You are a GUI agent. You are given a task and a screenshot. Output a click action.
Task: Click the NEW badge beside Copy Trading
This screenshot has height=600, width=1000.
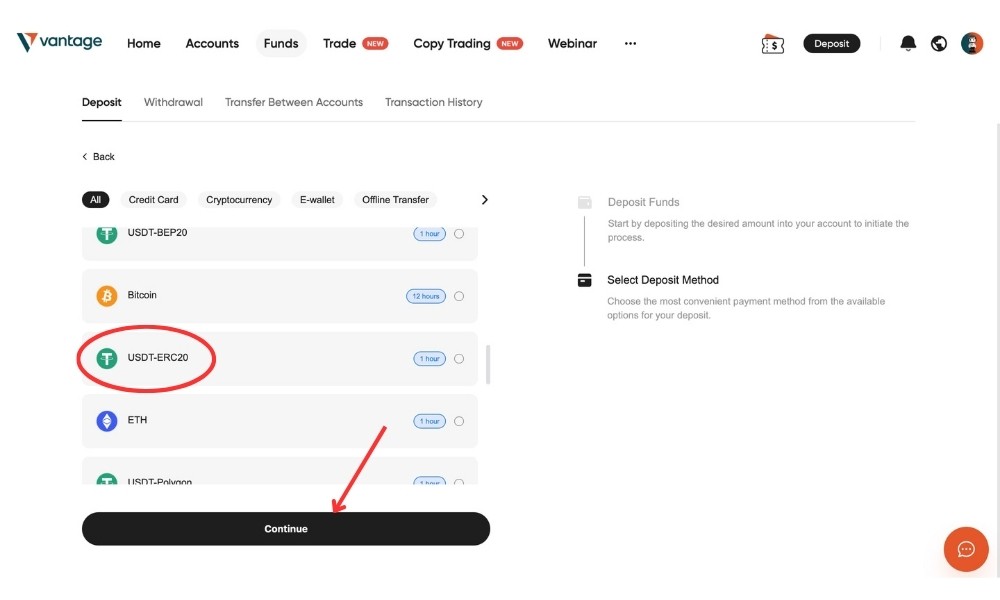(x=510, y=43)
